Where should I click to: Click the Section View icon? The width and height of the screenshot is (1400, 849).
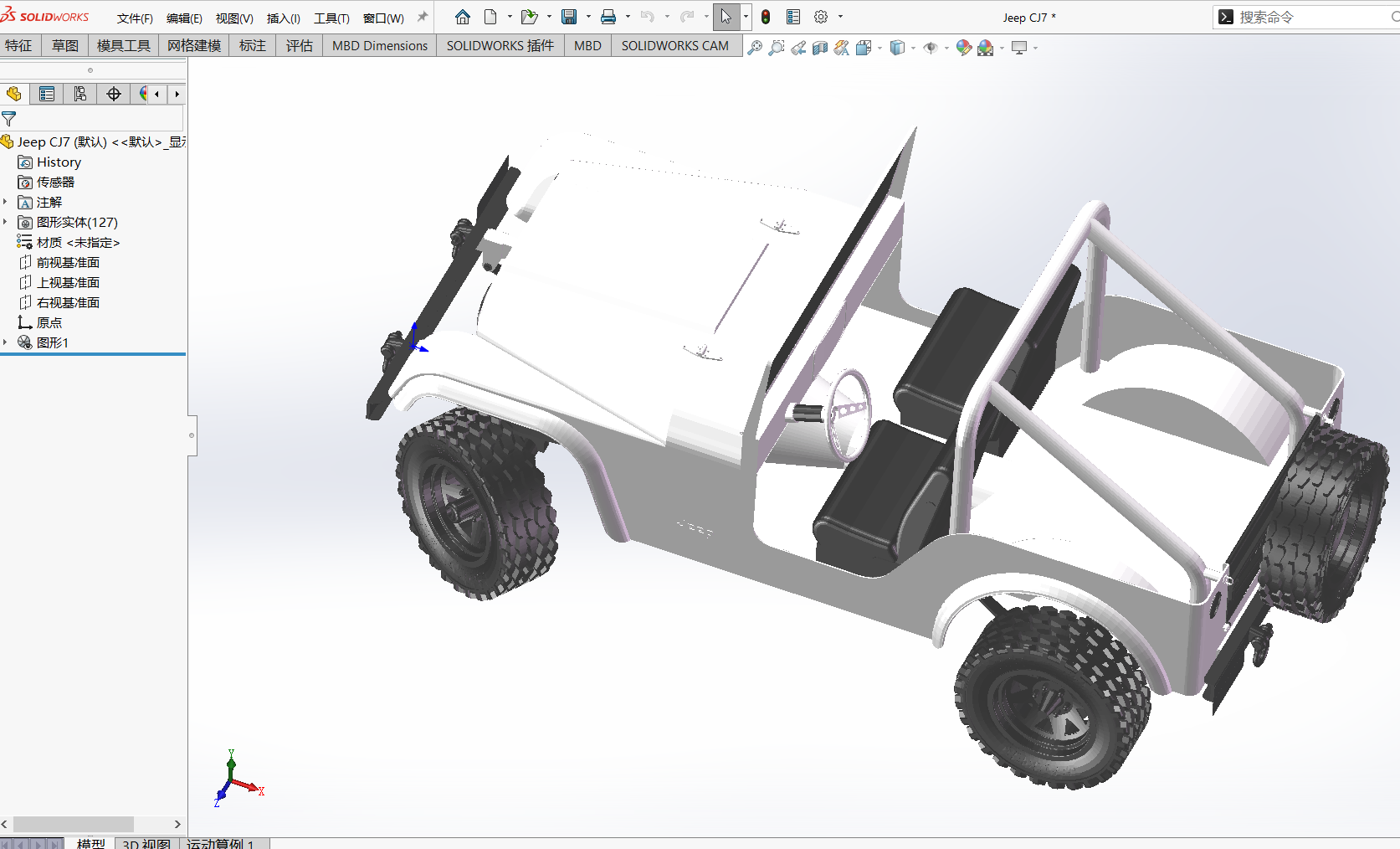[820, 48]
